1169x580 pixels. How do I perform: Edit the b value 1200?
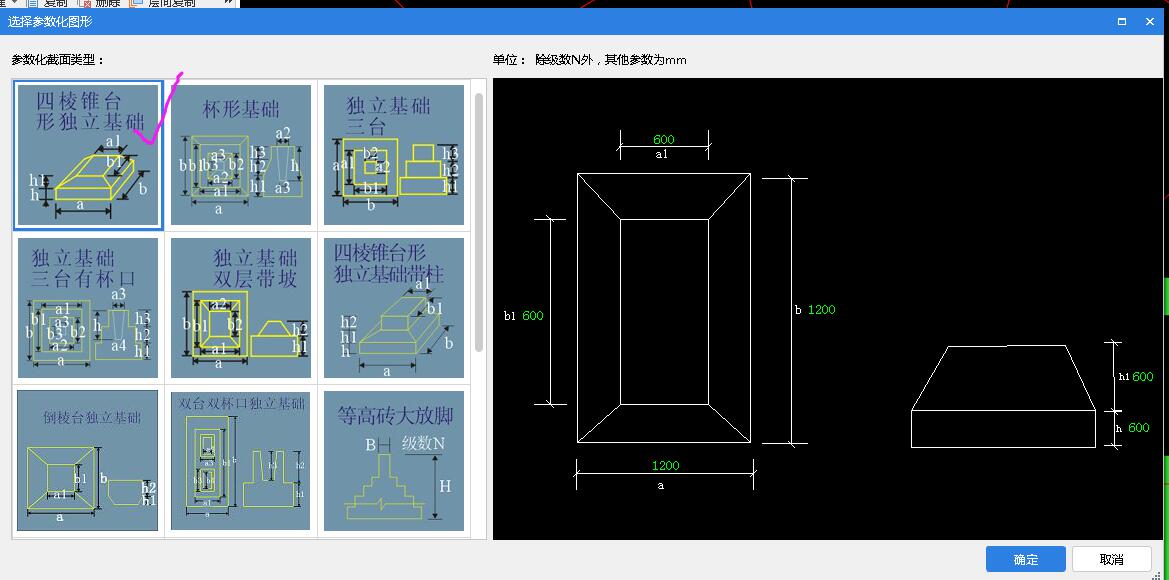pyautogui.click(x=822, y=309)
